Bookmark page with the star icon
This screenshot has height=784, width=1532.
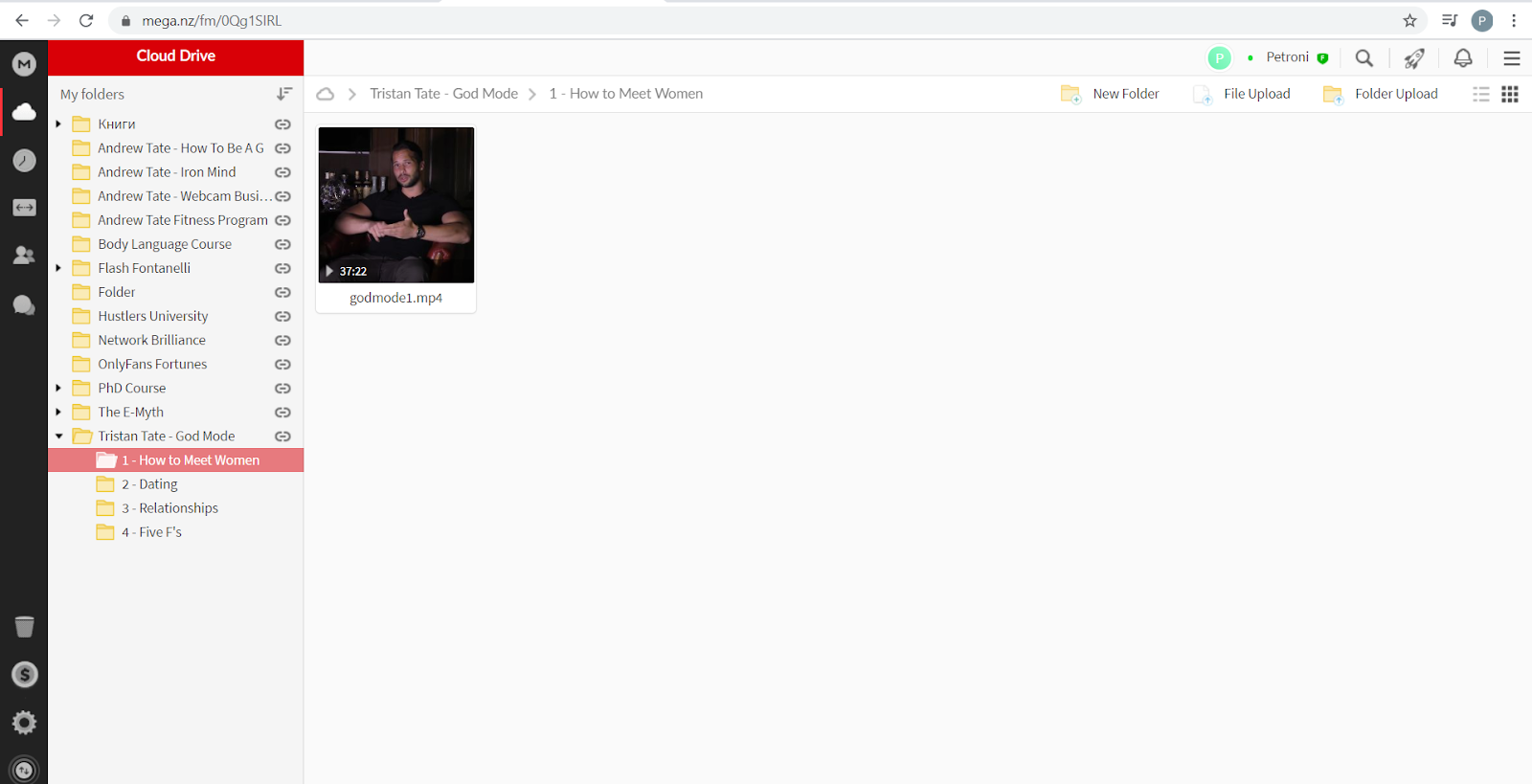(x=1409, y=20)
